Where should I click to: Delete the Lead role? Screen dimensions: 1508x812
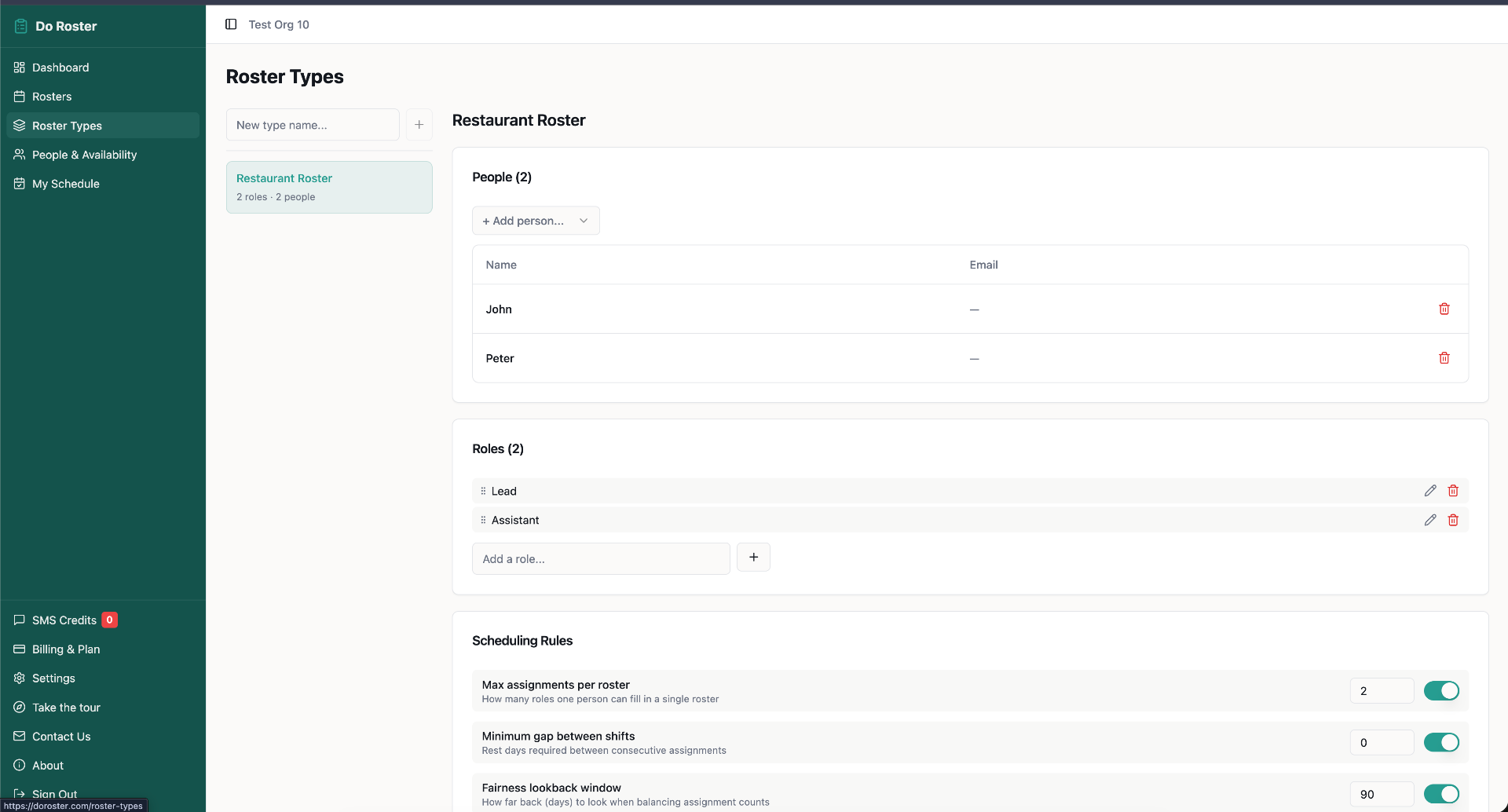coord(1453,491)
